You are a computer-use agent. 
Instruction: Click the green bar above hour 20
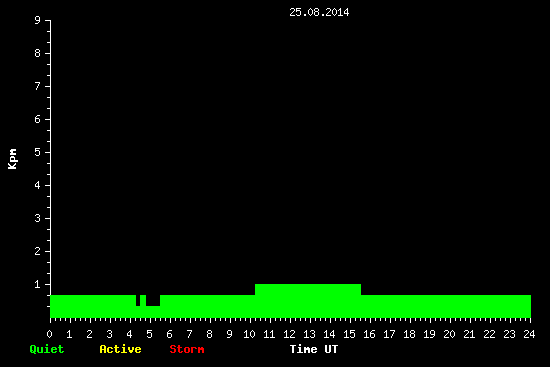449,306
